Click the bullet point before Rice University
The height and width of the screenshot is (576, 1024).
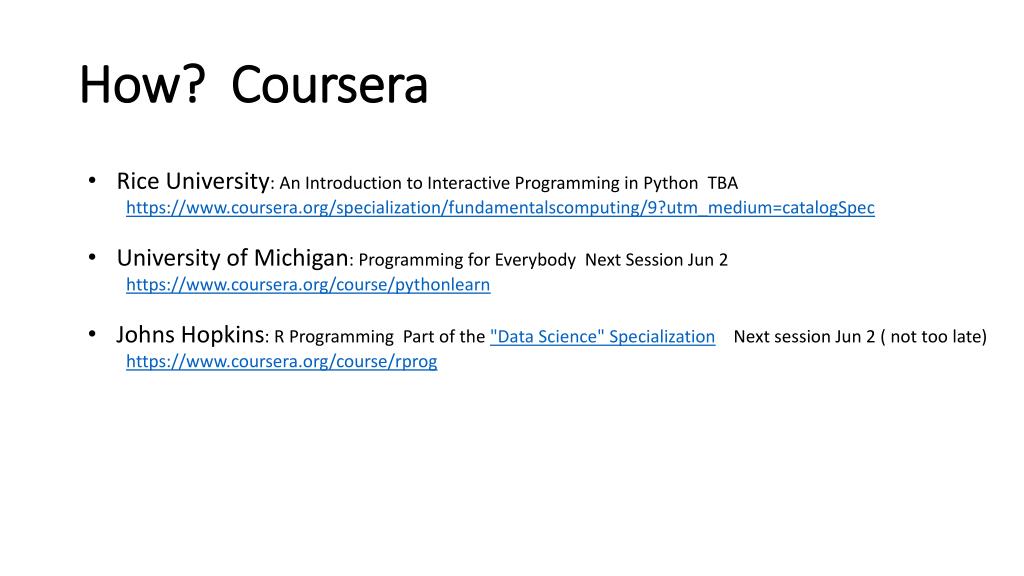coord(92,181)
